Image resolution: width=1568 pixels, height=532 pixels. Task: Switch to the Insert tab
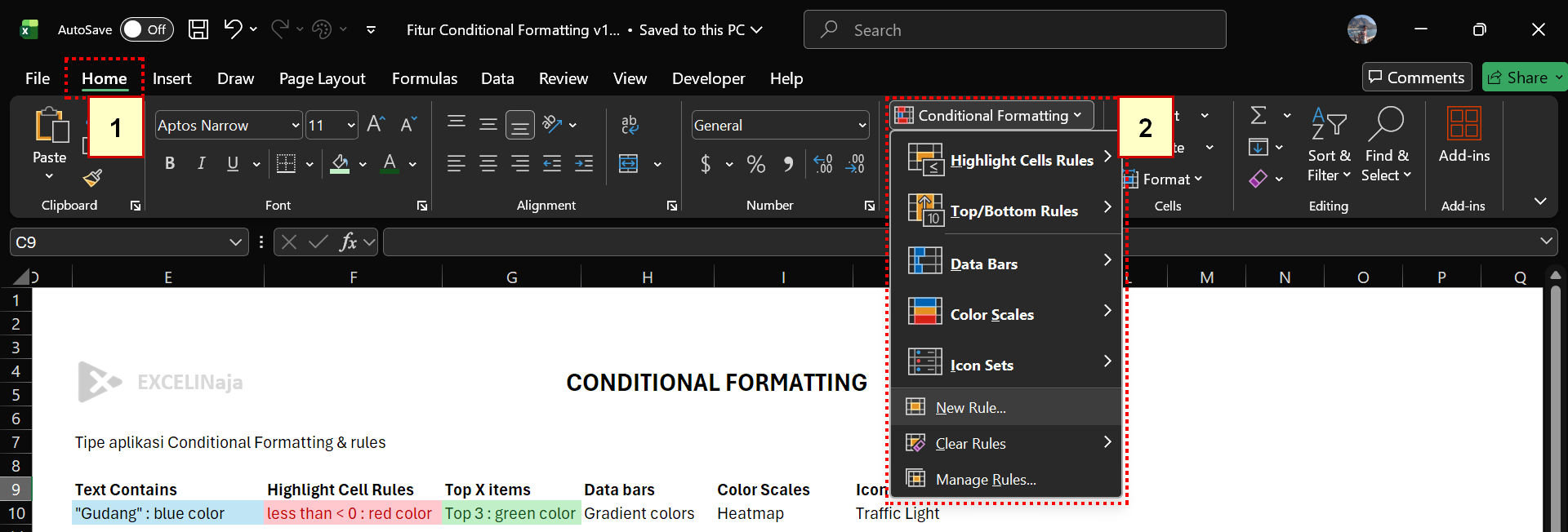[172, 78]
